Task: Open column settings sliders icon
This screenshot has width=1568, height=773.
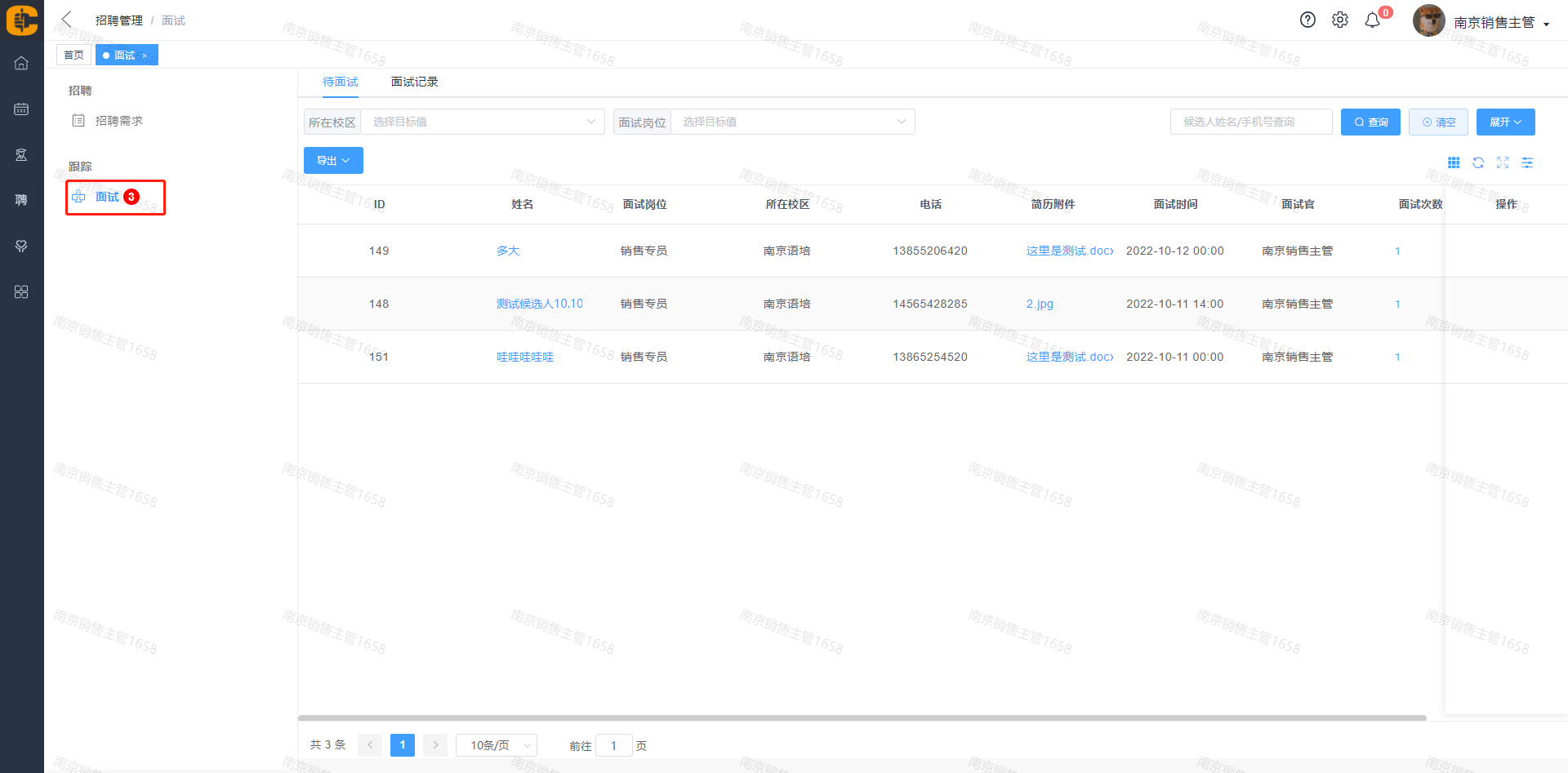Action: click(1527, 163)
